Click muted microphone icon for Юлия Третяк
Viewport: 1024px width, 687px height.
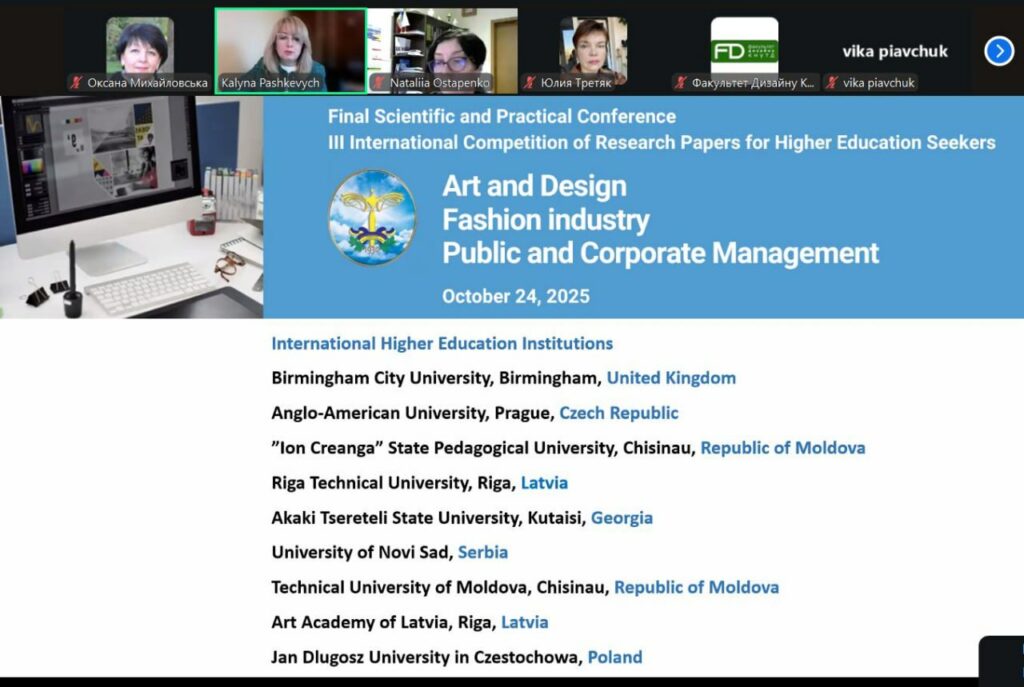click(x=531, y=83)
